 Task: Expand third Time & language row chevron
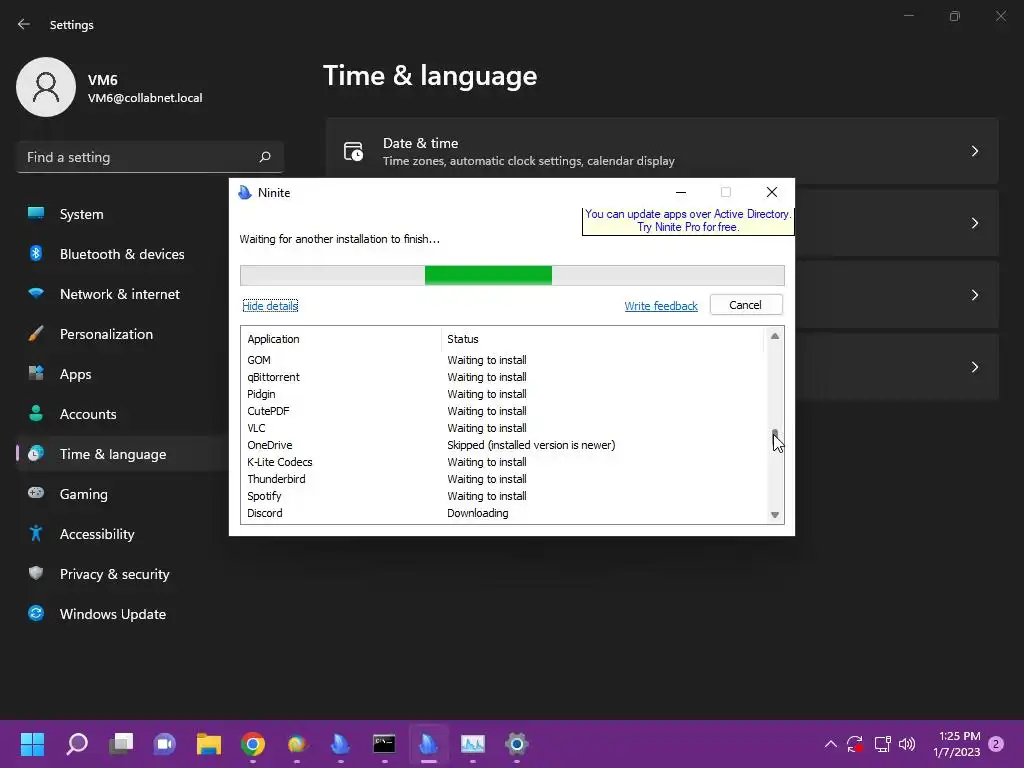pyautogui.click(x=974, y=295)
